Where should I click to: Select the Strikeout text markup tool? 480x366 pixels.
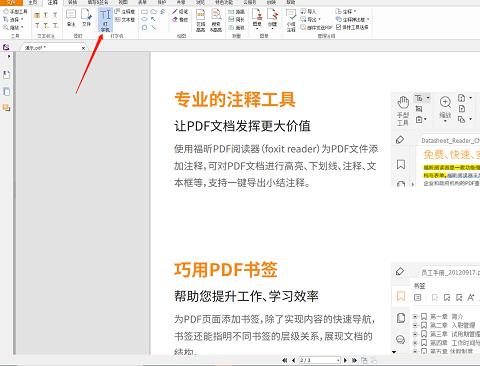tap(37, 25)
